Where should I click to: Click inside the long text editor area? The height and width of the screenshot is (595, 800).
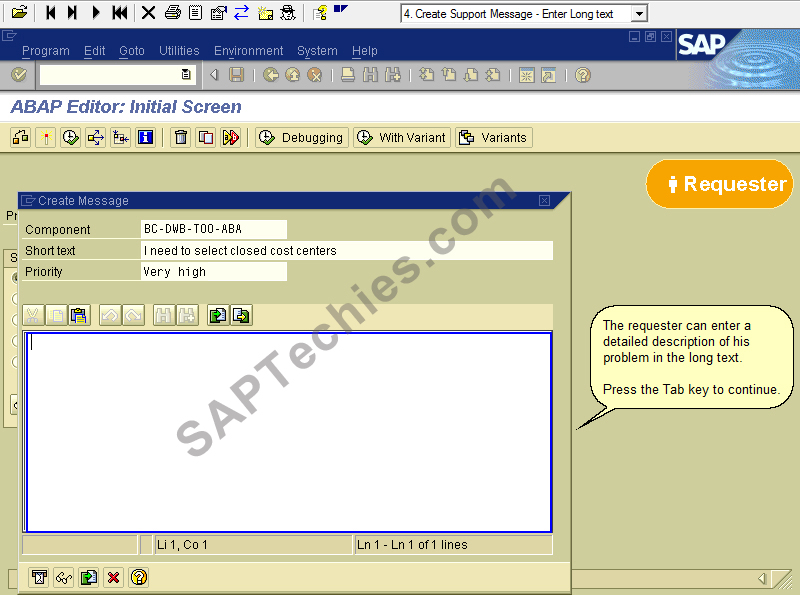click(289, 432)
